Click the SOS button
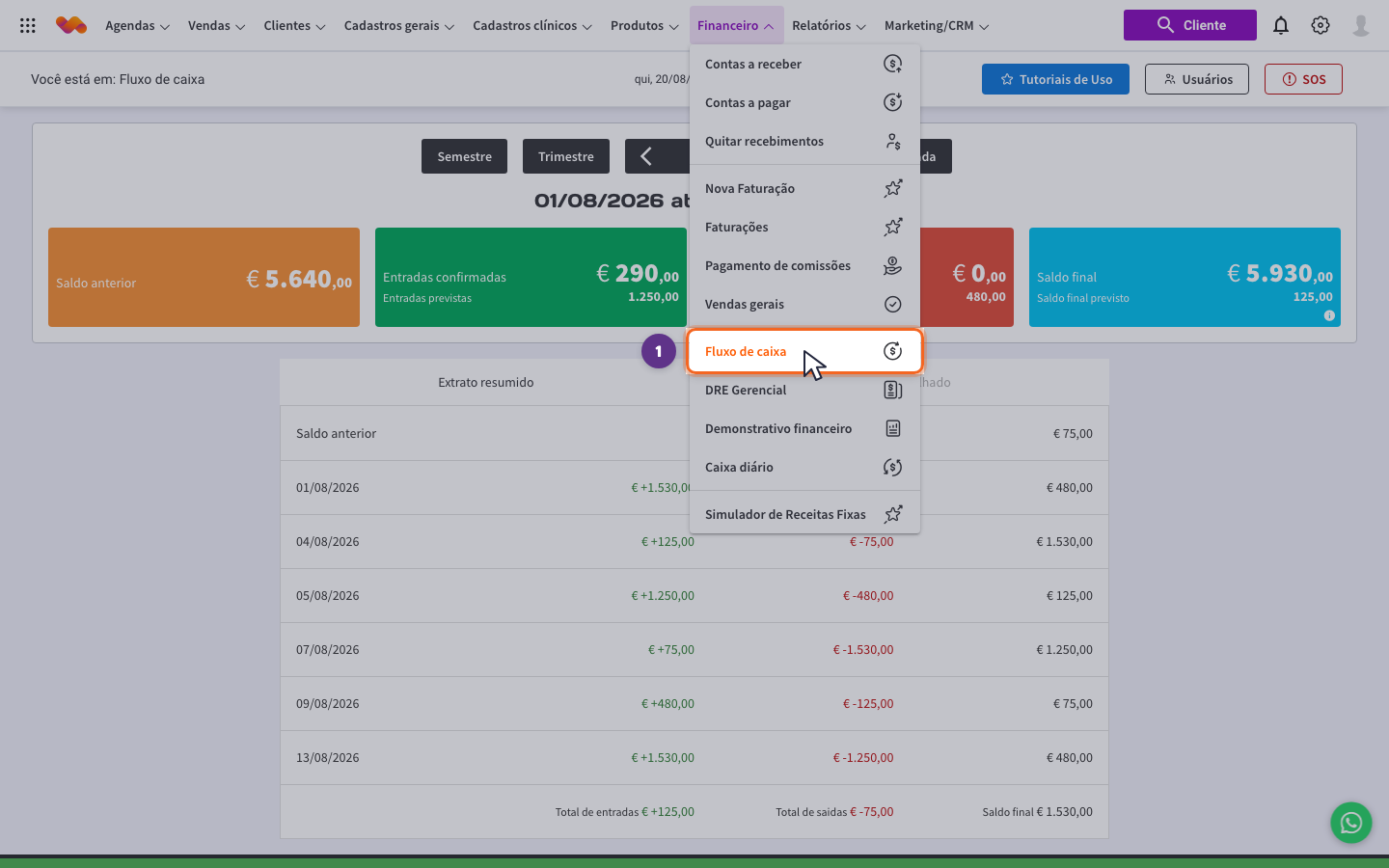This screenshot has width=1389, height=868. tap(1303, 79)
